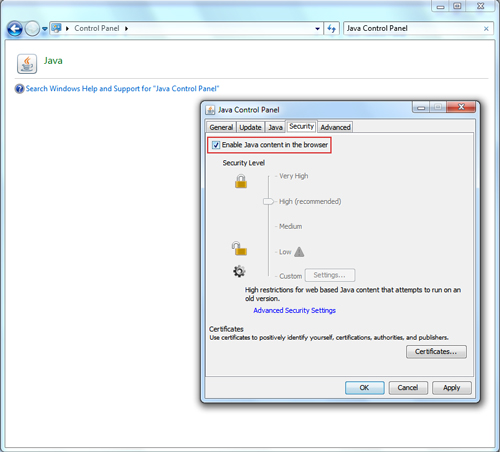
Task: Switch to the Update tab
Action: click(250, 127)
